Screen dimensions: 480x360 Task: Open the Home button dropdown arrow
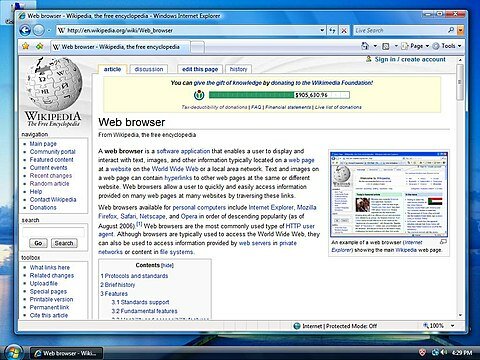coord(375,46)
